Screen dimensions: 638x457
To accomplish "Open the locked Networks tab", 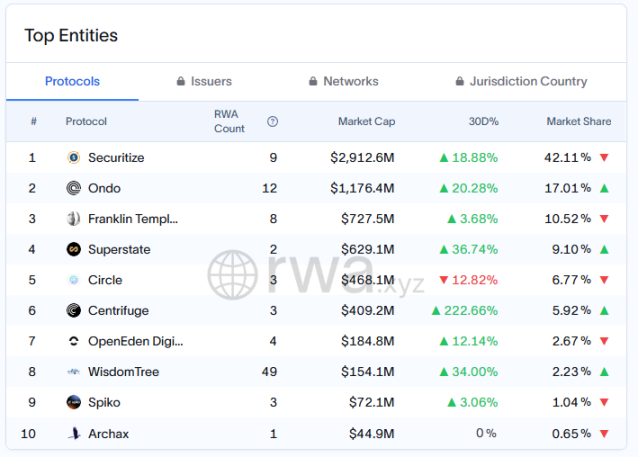I will click(x=343, y=82).
